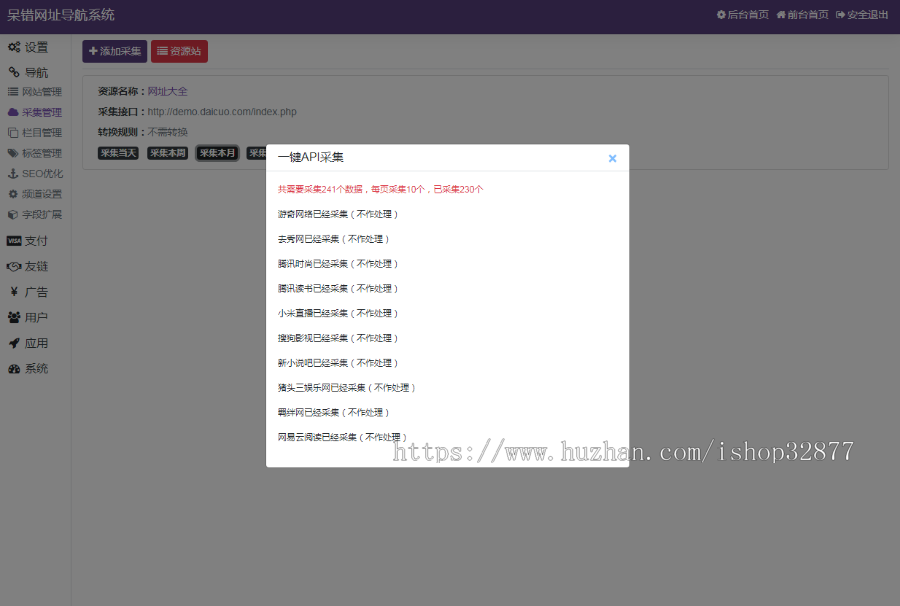Click the 猪头三娱乐网已经采集 row

tap(347, 387)
